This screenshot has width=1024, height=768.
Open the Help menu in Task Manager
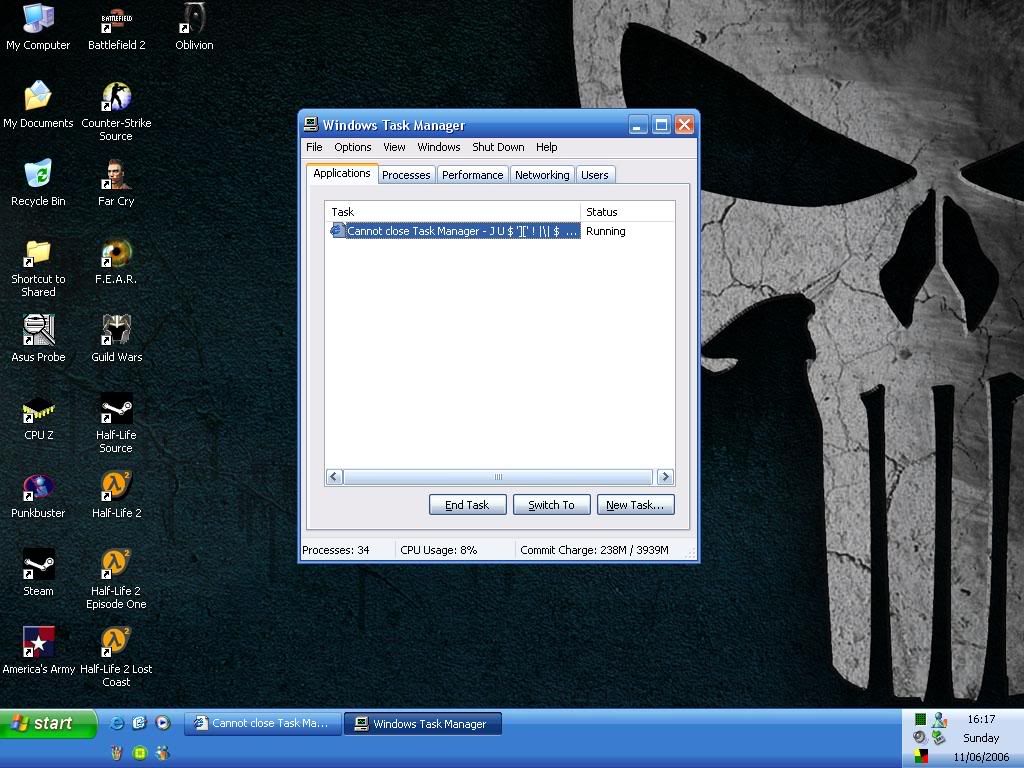pos(547,147)
